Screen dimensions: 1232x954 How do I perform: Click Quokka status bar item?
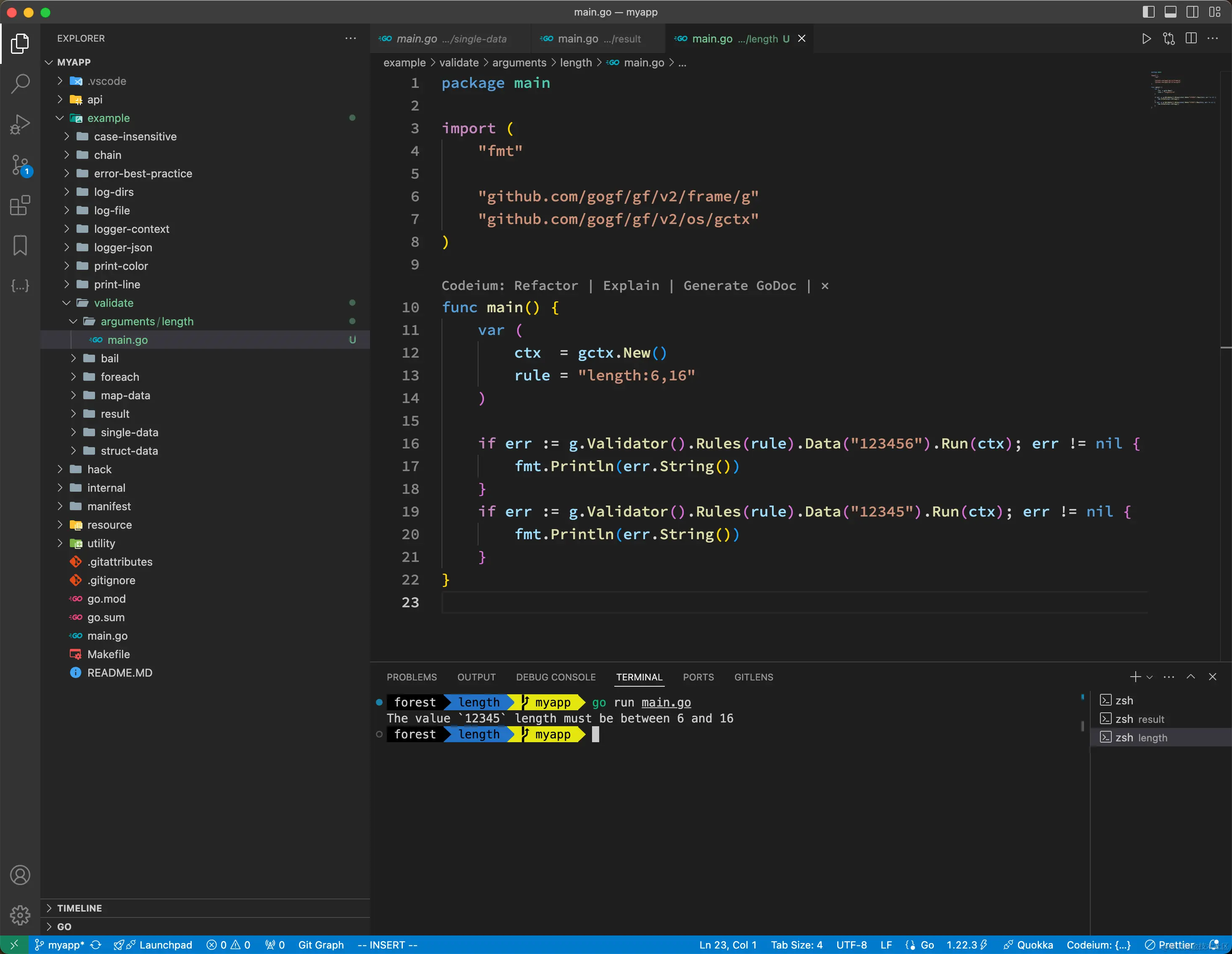(1028, 945)
